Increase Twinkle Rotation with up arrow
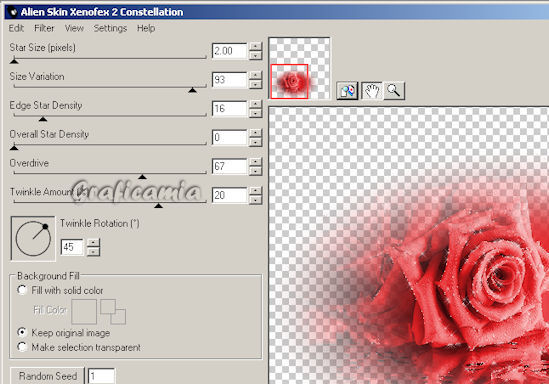Screen dimensions: 549x384 [93, 243]
